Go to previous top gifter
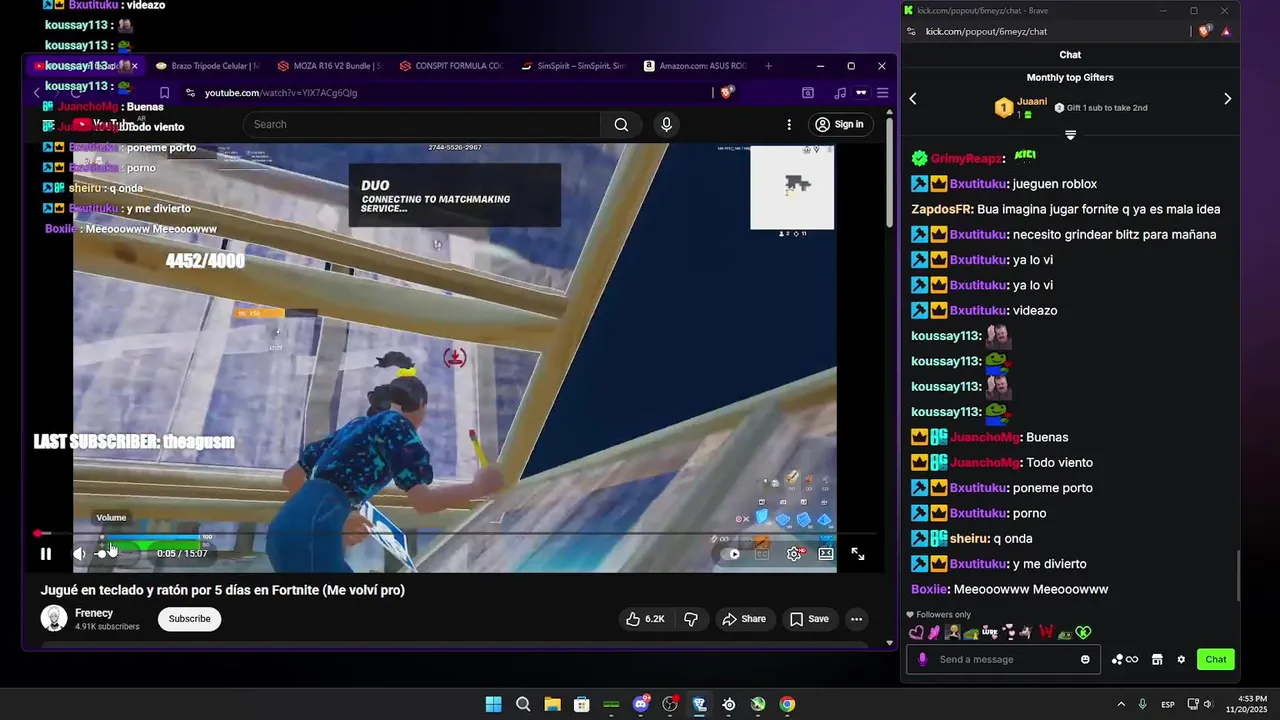Screen dimensions: 1280x720 tap(912, 98)
